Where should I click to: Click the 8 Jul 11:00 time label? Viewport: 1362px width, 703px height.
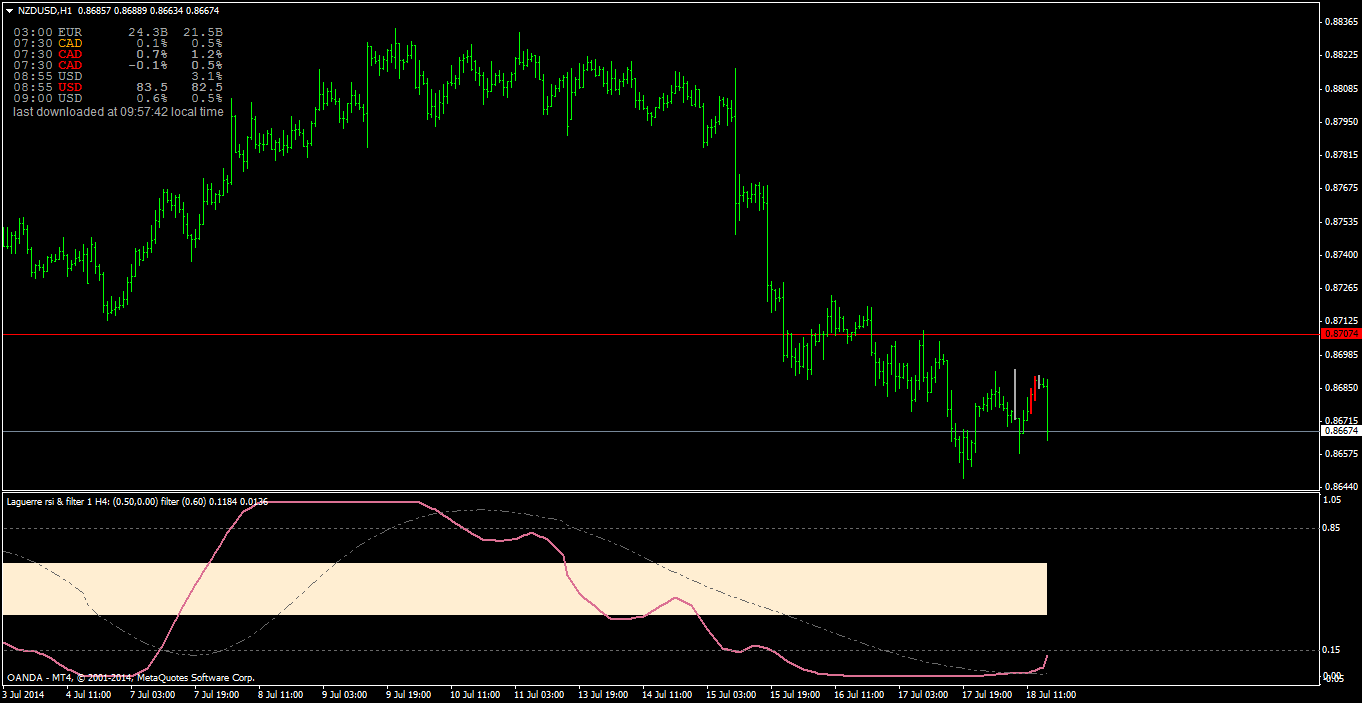point(280,693)
